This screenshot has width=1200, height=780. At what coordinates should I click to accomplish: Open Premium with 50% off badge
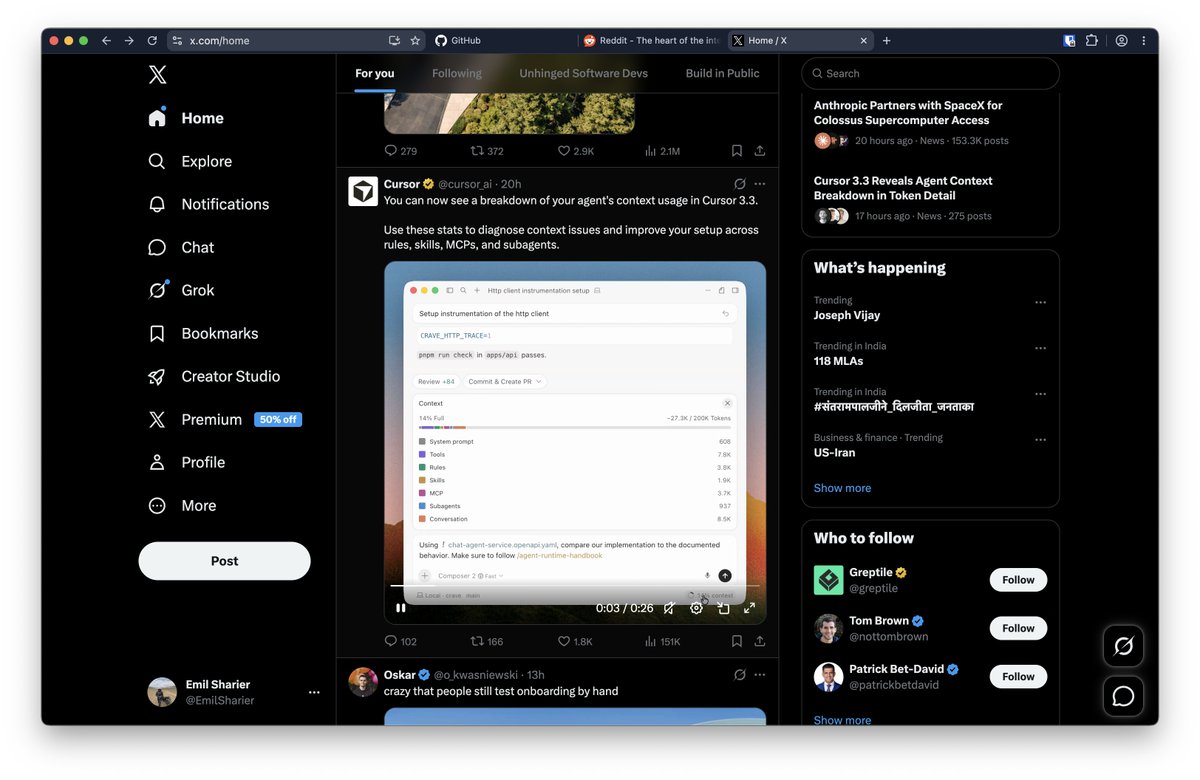coord(224,419)
